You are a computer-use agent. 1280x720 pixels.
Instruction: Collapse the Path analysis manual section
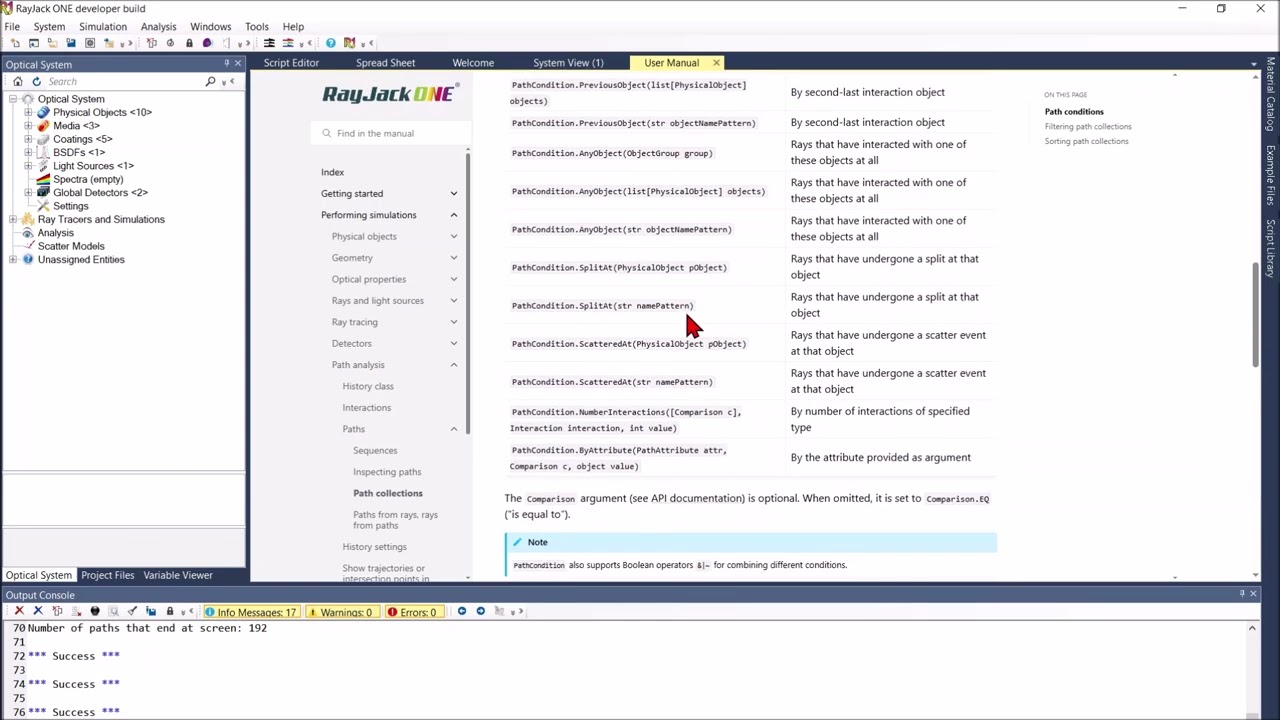coord(453,365)
